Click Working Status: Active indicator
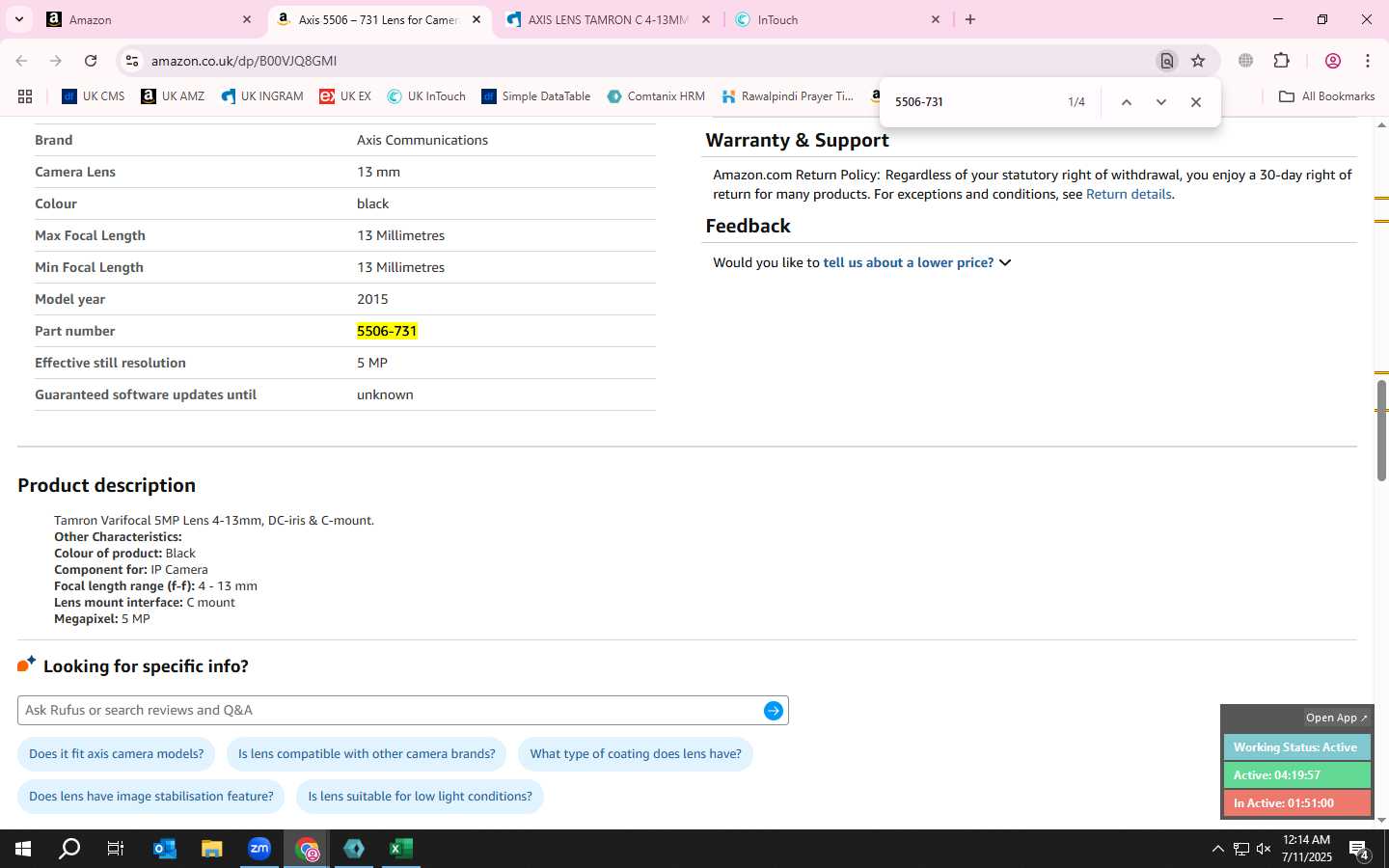1389x868 pixels. (x=1296, y=747)
